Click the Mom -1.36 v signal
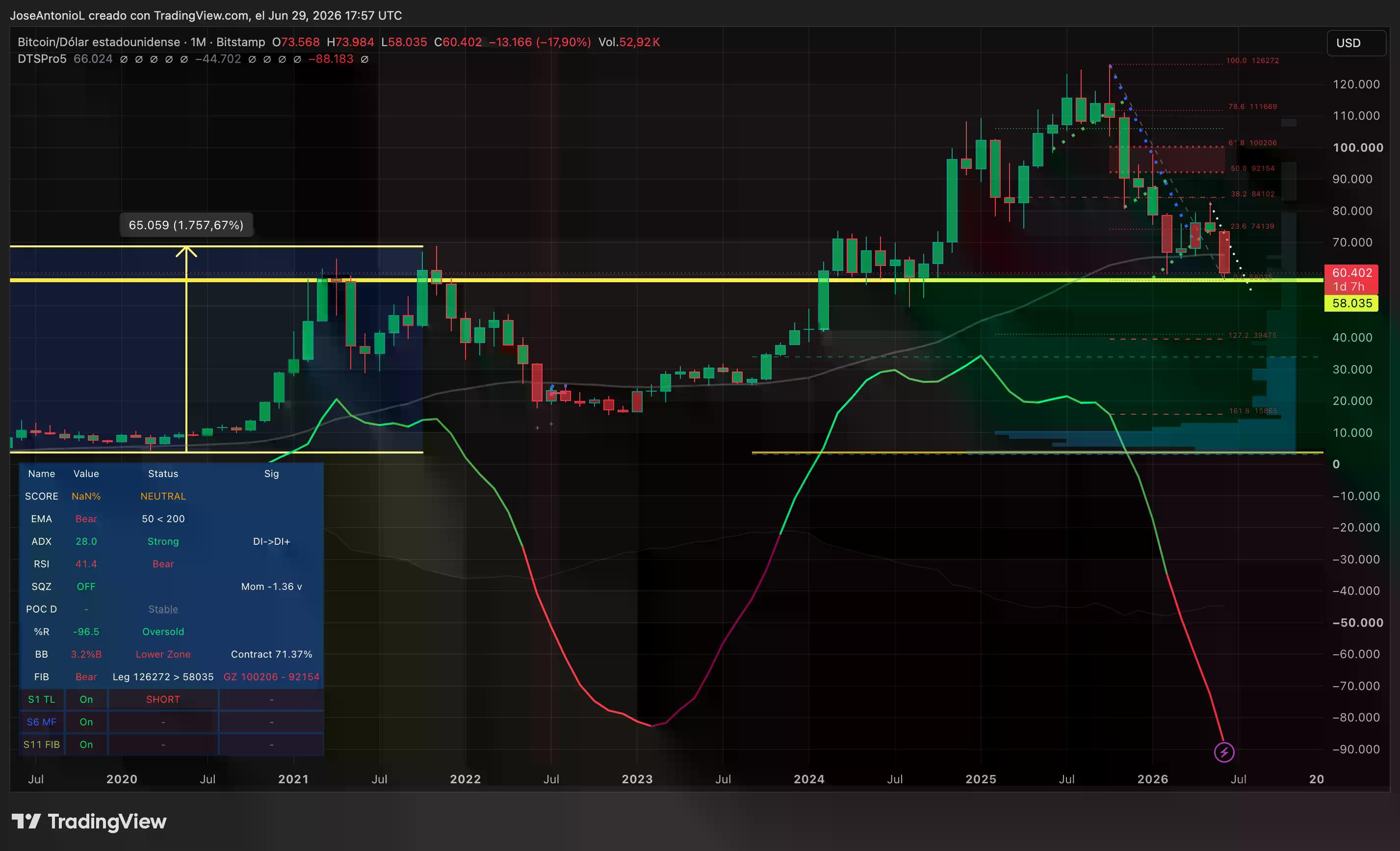This screenshot has height=851, width=1400. pyautogui.click(x=272, y=586)
